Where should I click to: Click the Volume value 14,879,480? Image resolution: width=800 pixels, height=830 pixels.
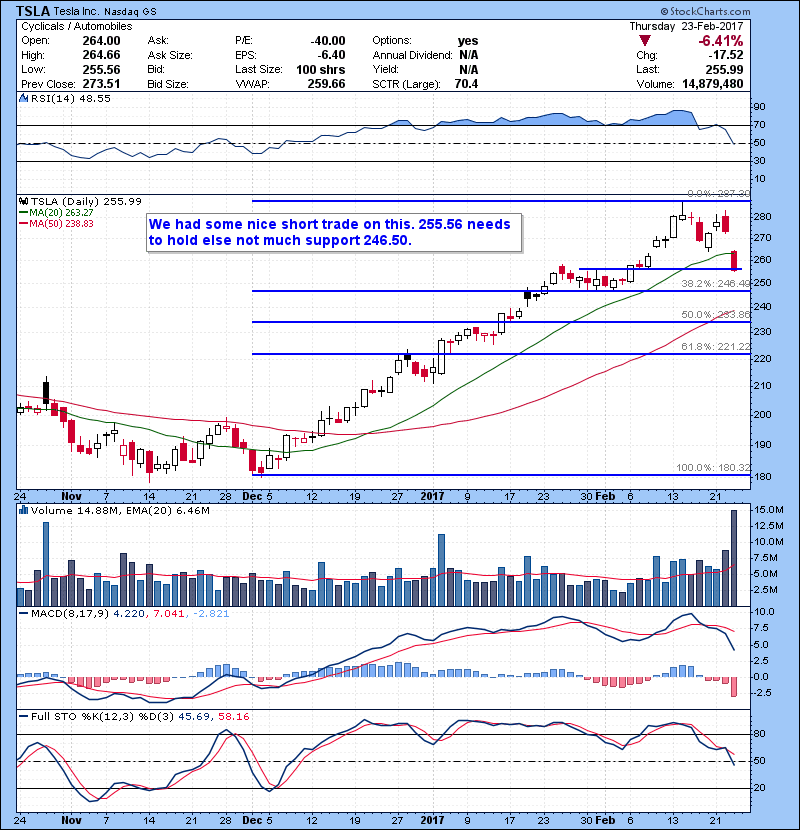(713, 84)
